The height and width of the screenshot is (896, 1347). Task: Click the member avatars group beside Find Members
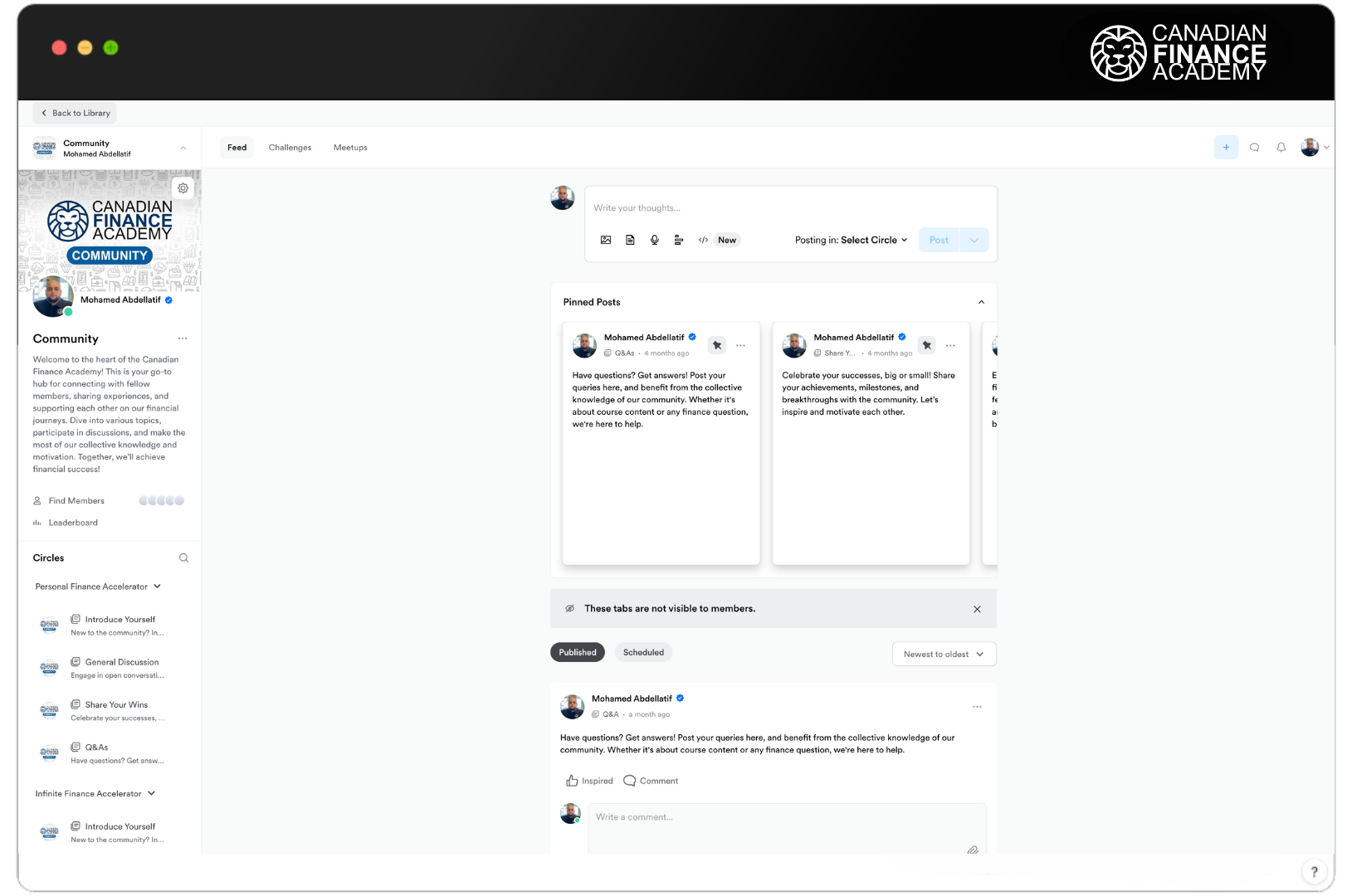(161, 501)
